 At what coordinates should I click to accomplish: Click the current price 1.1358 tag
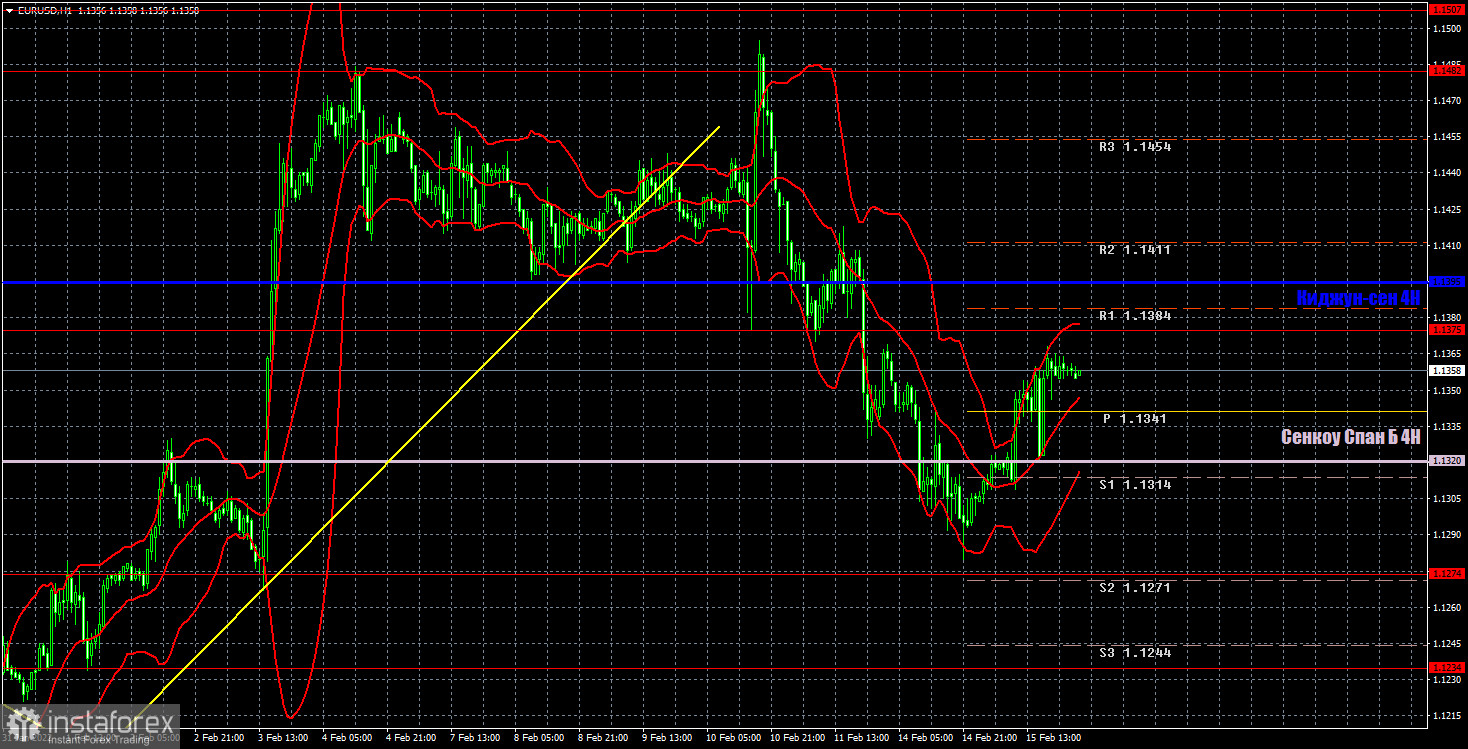coord(1447,370)
